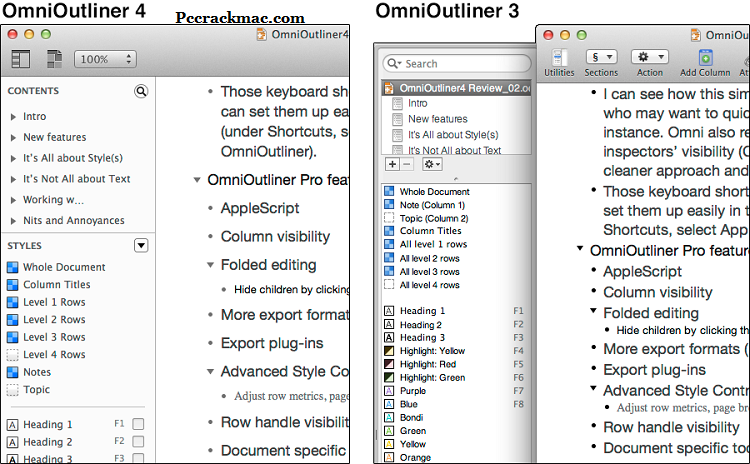Expand Nits and Annoyances section

coord(13,221)
